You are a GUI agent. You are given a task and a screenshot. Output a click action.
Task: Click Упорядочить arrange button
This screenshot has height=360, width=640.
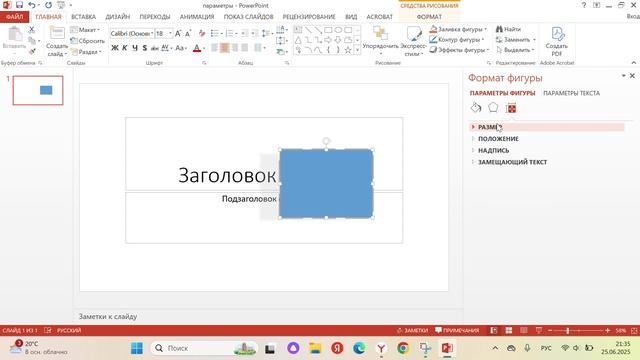tap(380, 41)
